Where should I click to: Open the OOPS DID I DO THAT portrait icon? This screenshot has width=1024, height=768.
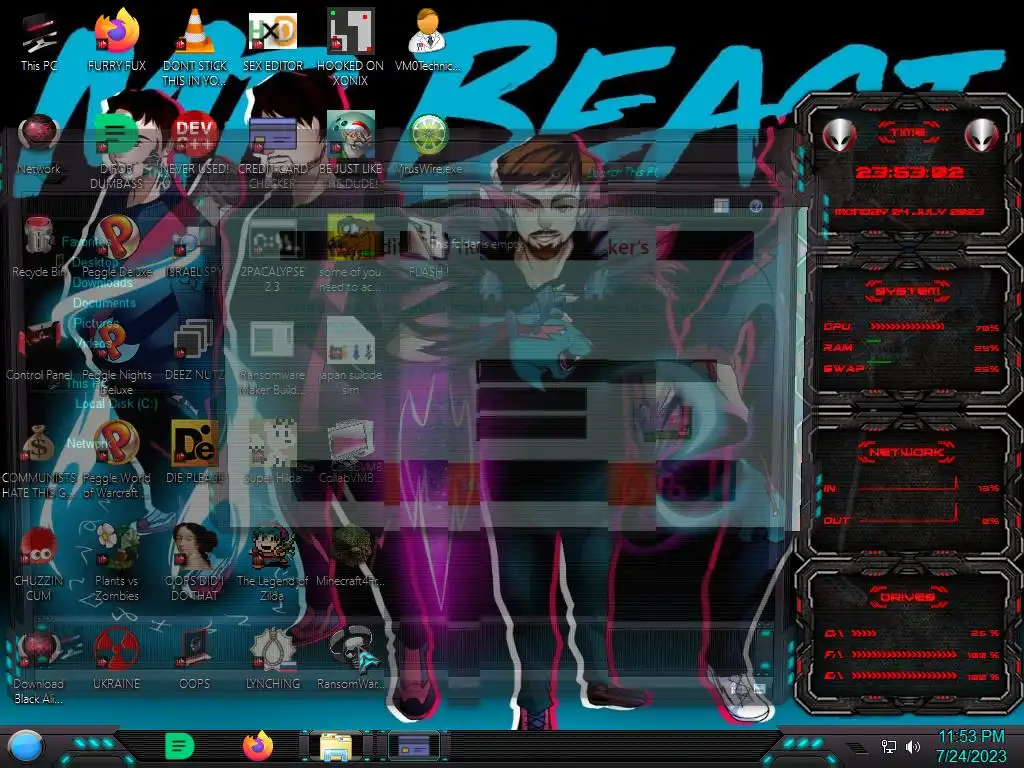194,563
